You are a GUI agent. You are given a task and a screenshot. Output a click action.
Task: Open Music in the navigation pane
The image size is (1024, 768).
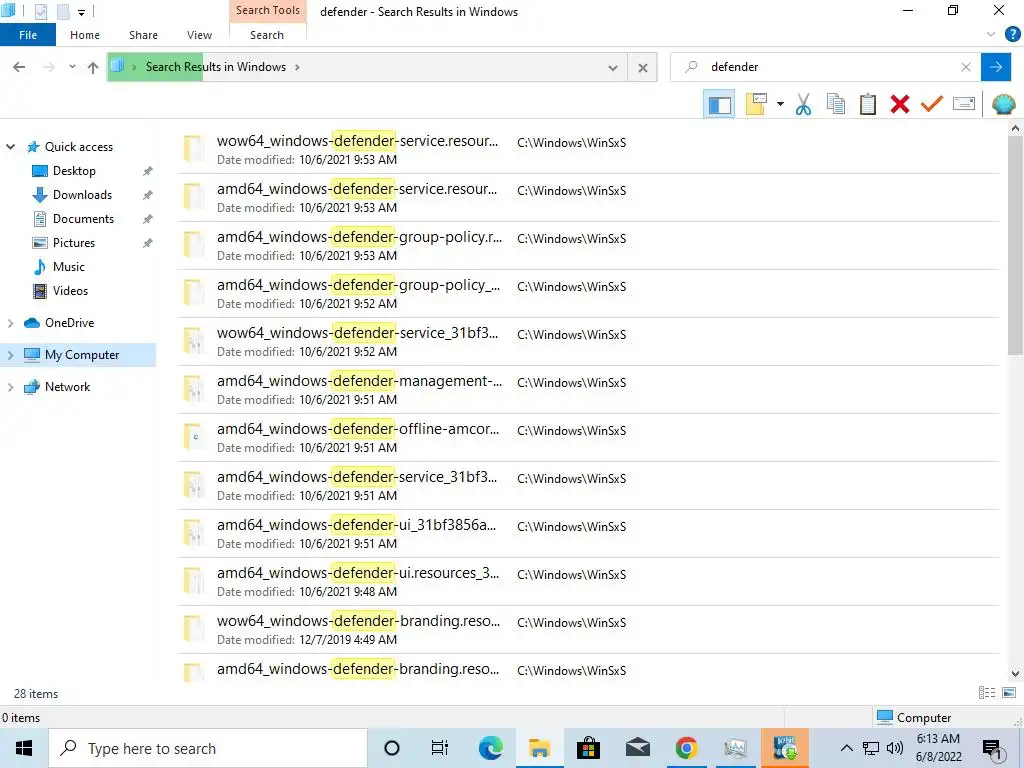(69, 266)
